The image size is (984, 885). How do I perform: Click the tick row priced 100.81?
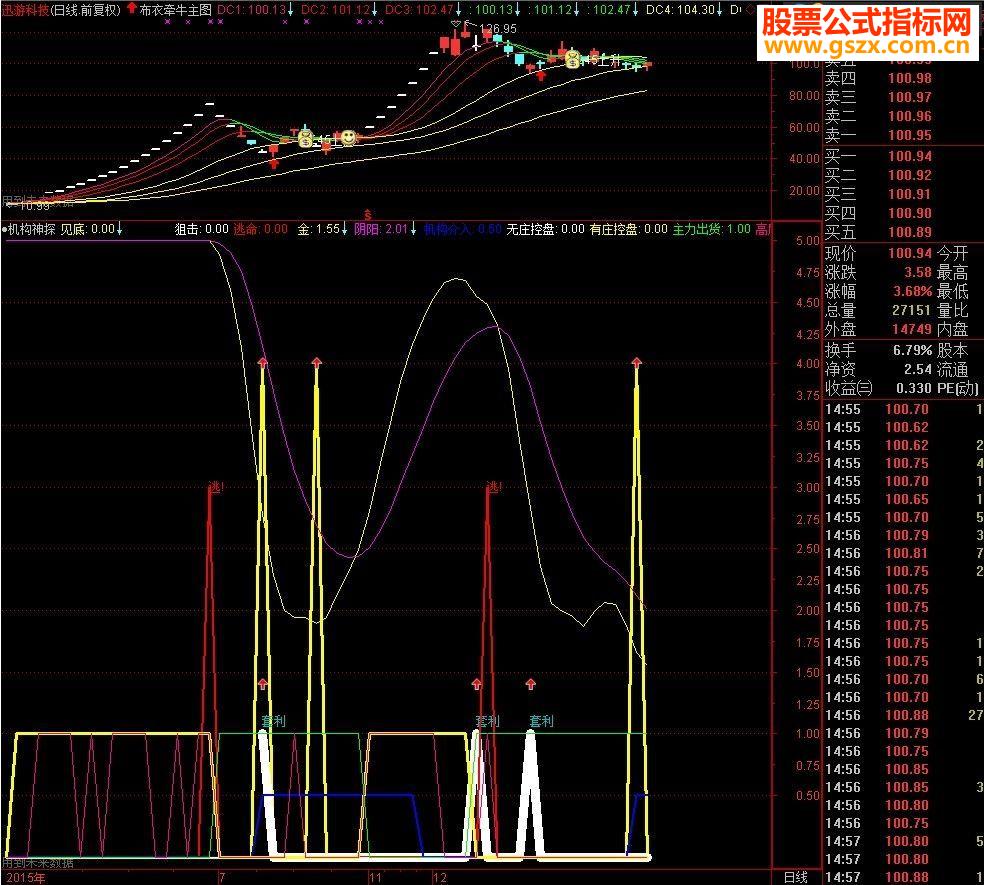click(x=903, y=553)
